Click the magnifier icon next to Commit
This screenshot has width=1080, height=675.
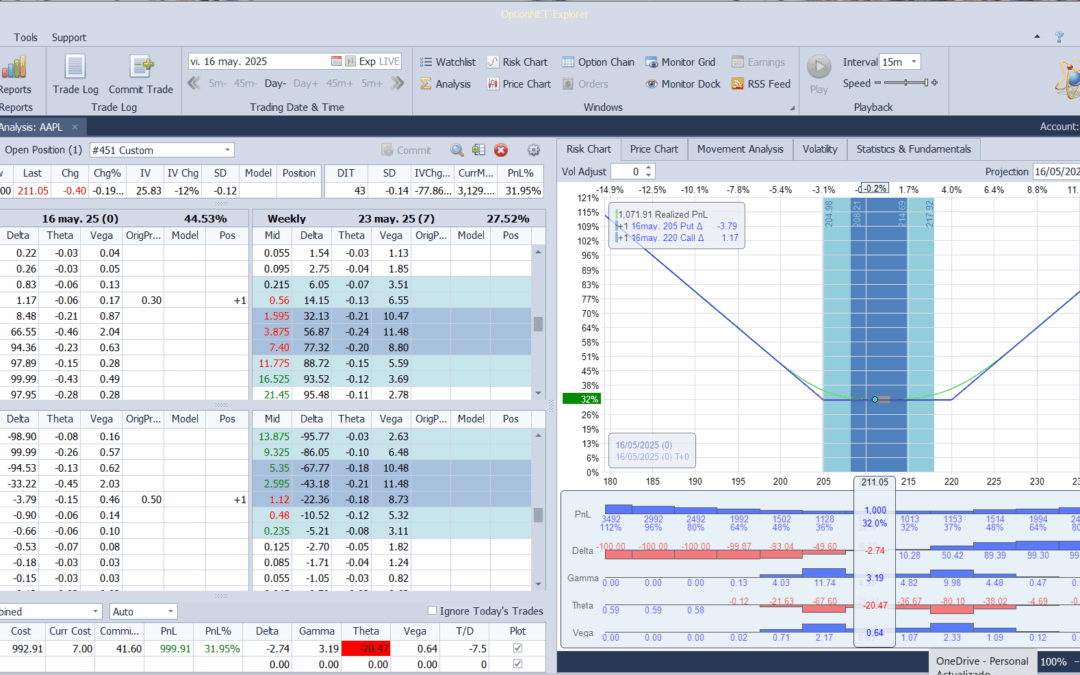click(457, 150)
